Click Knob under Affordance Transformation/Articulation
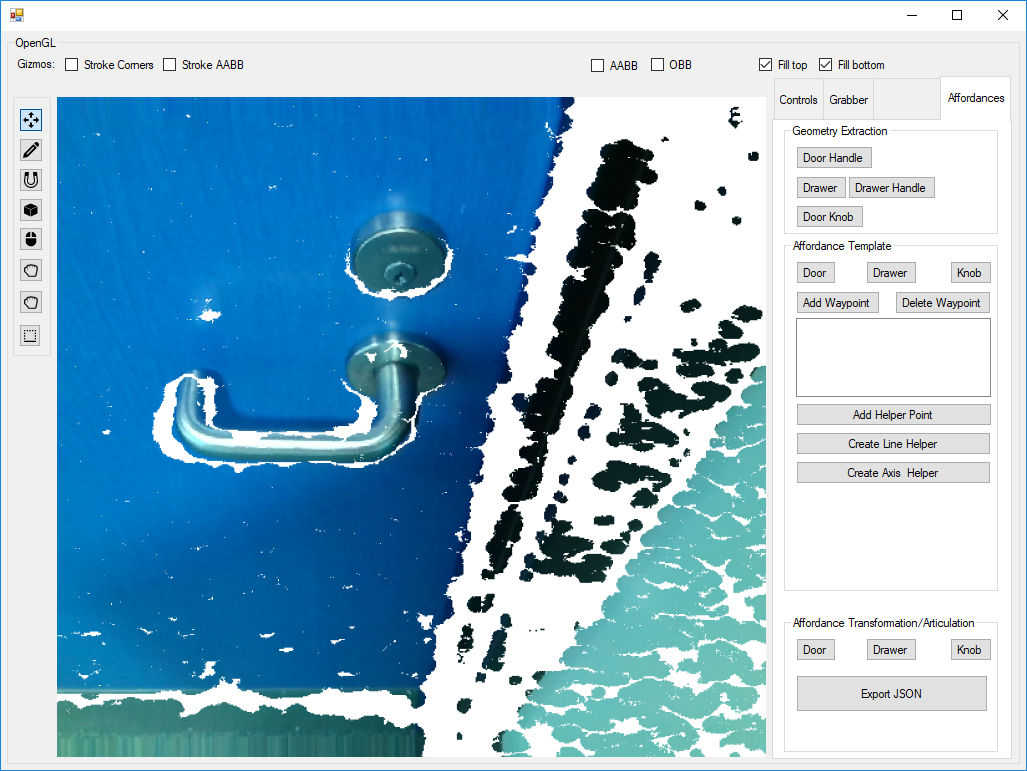The height and width of the screenshot is (771, 1027). coord(969,650)
